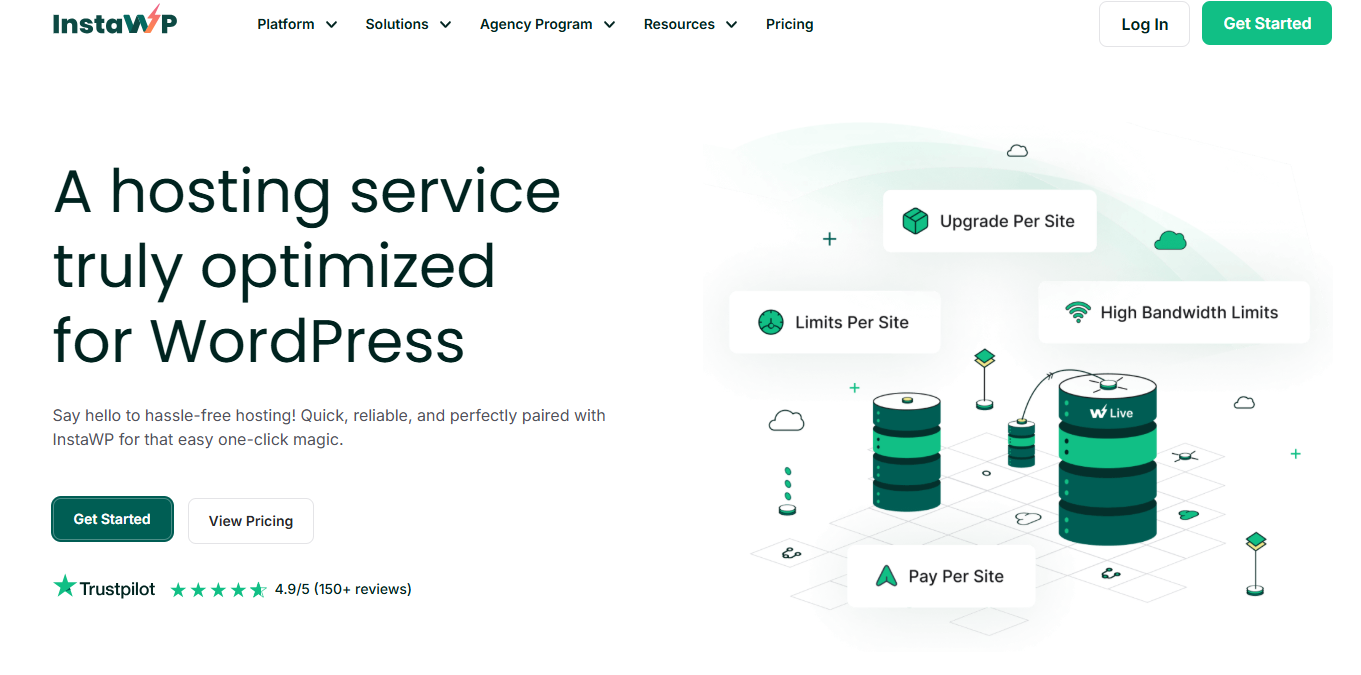Click the Upgrade Per Site box icon

915,221
